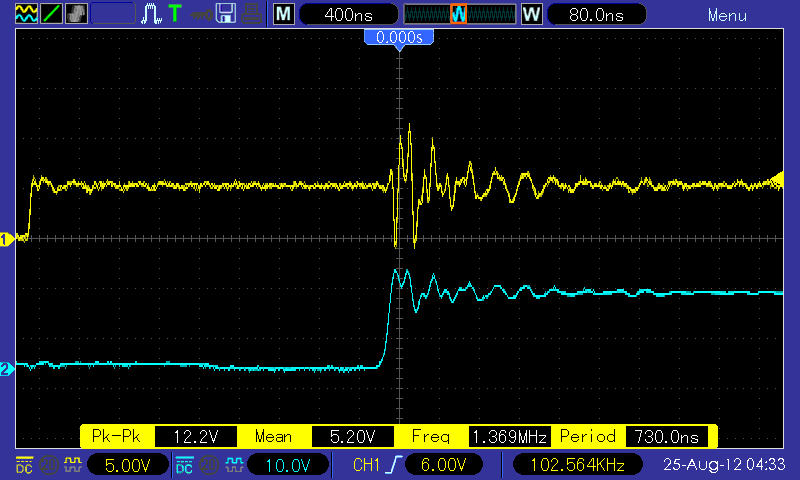Click the 25-Aug-12 04:33 timestamp
The image size is (800, 480).
tap(724, 464)
